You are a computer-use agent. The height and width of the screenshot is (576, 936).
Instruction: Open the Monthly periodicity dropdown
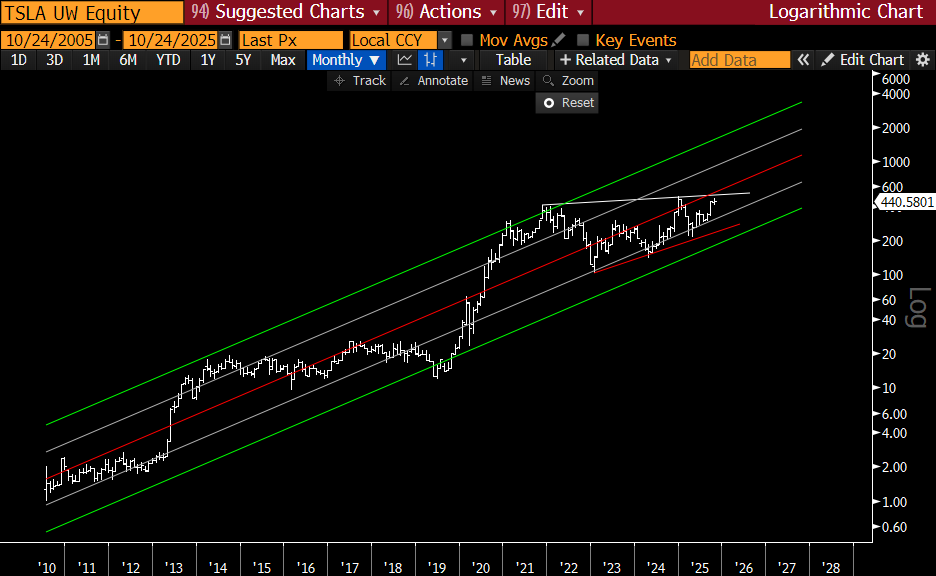click(346, 60)
